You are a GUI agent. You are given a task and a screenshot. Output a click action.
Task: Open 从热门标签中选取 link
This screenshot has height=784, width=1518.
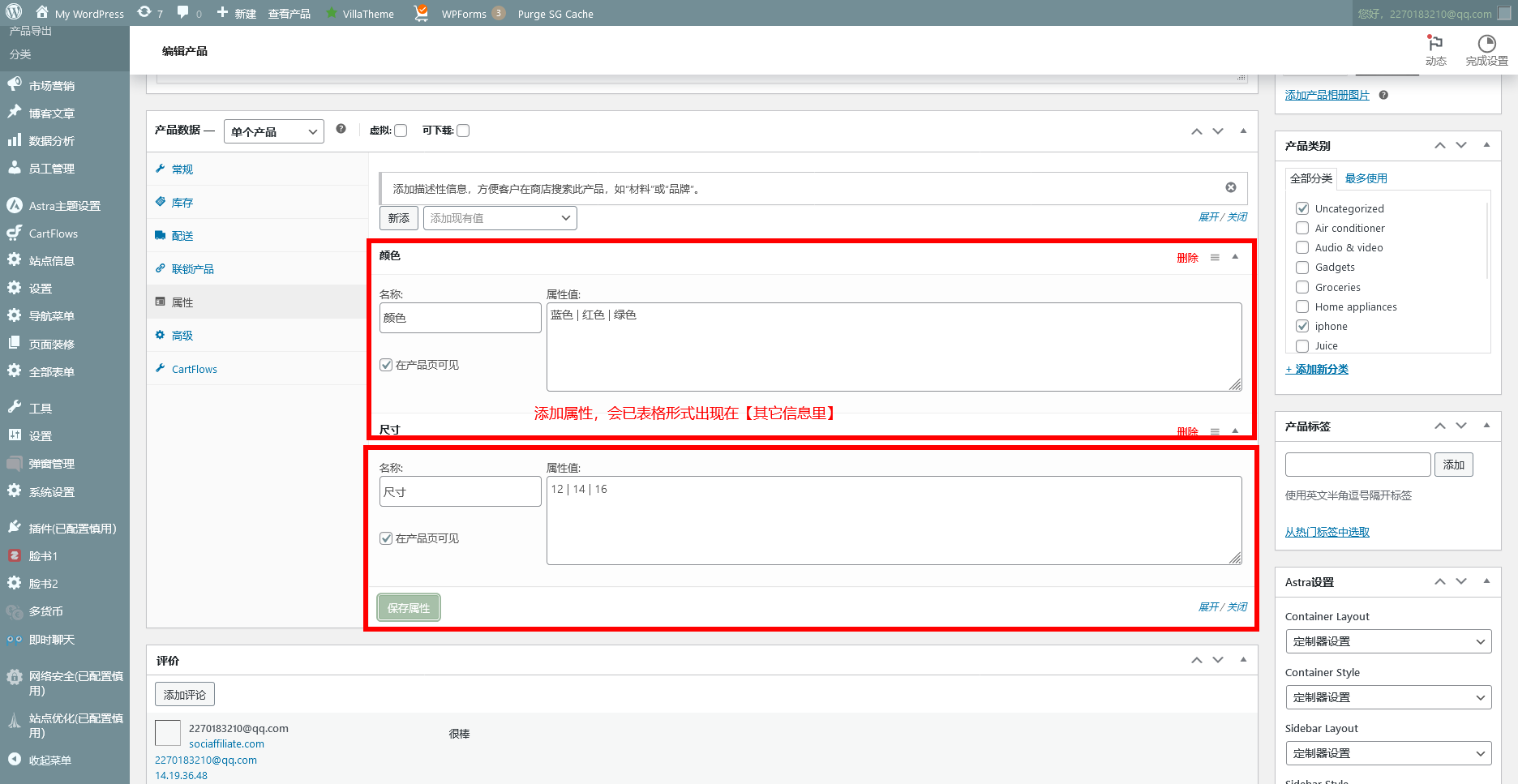[x=1327, y=533]
